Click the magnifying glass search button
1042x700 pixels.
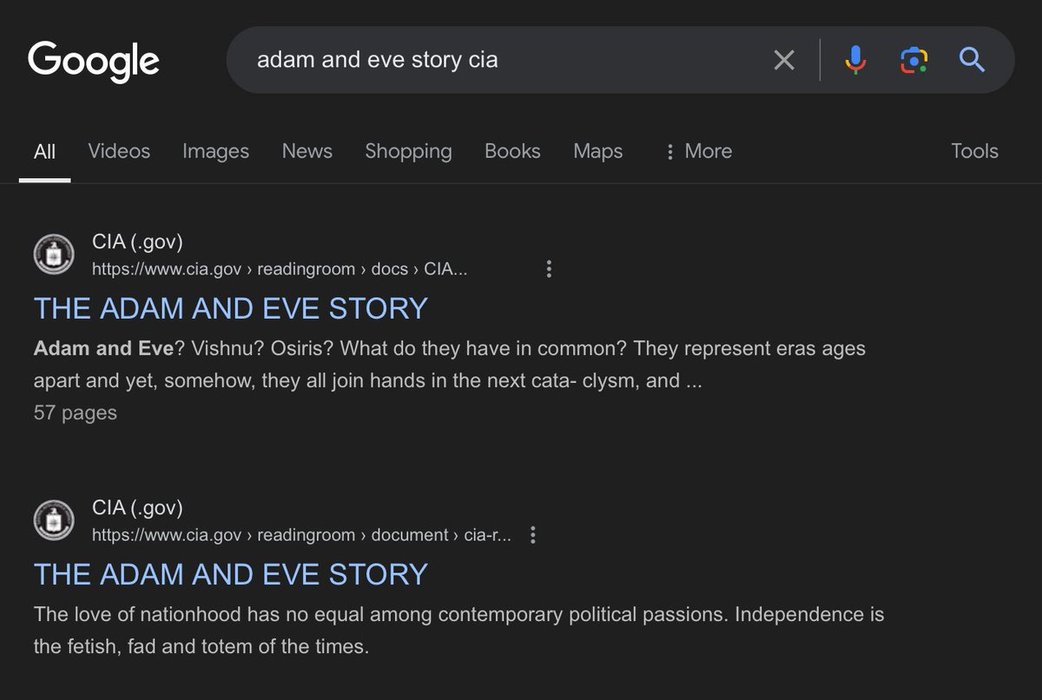click(972, 60)
